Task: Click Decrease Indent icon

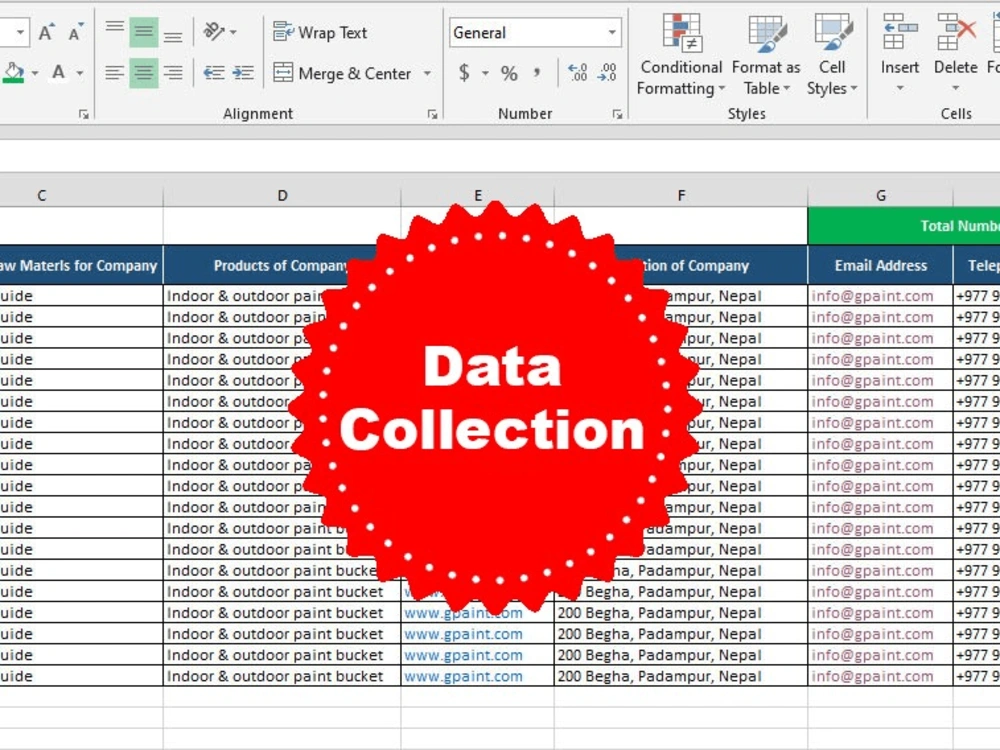Action: pyautogui.click(x=214, y=73)
